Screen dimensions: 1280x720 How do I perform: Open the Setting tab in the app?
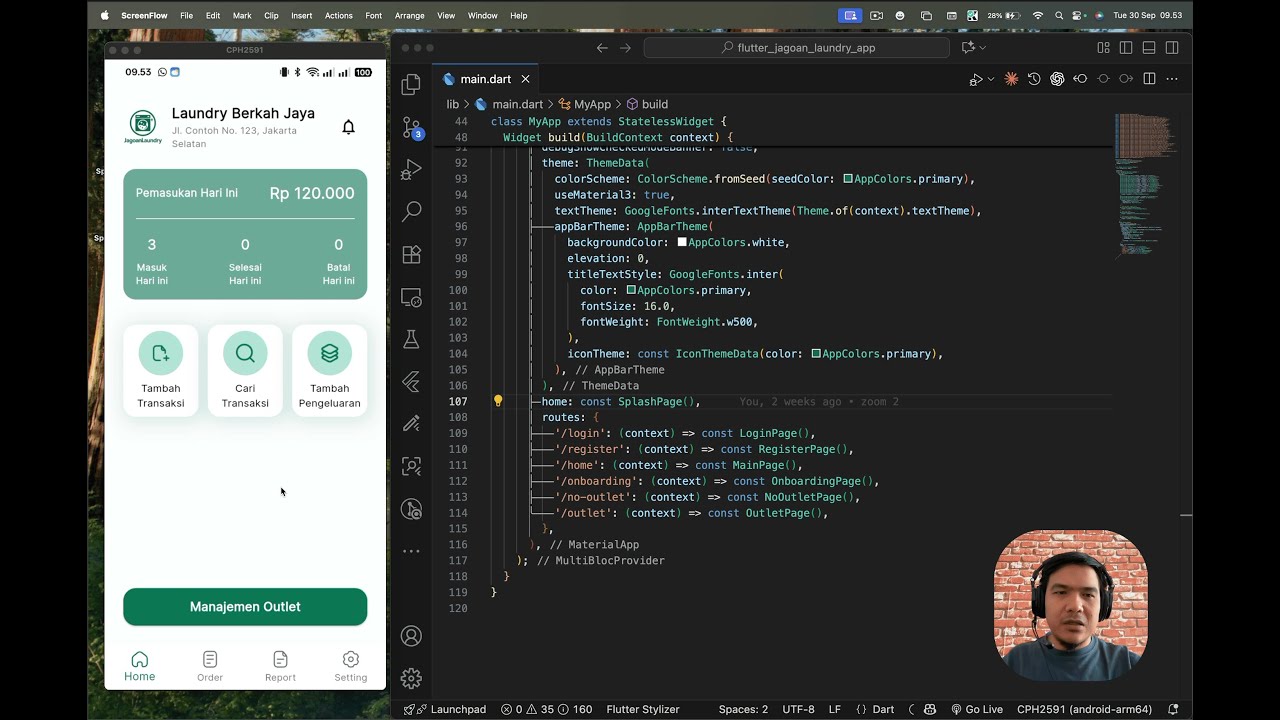click(350, 667)
